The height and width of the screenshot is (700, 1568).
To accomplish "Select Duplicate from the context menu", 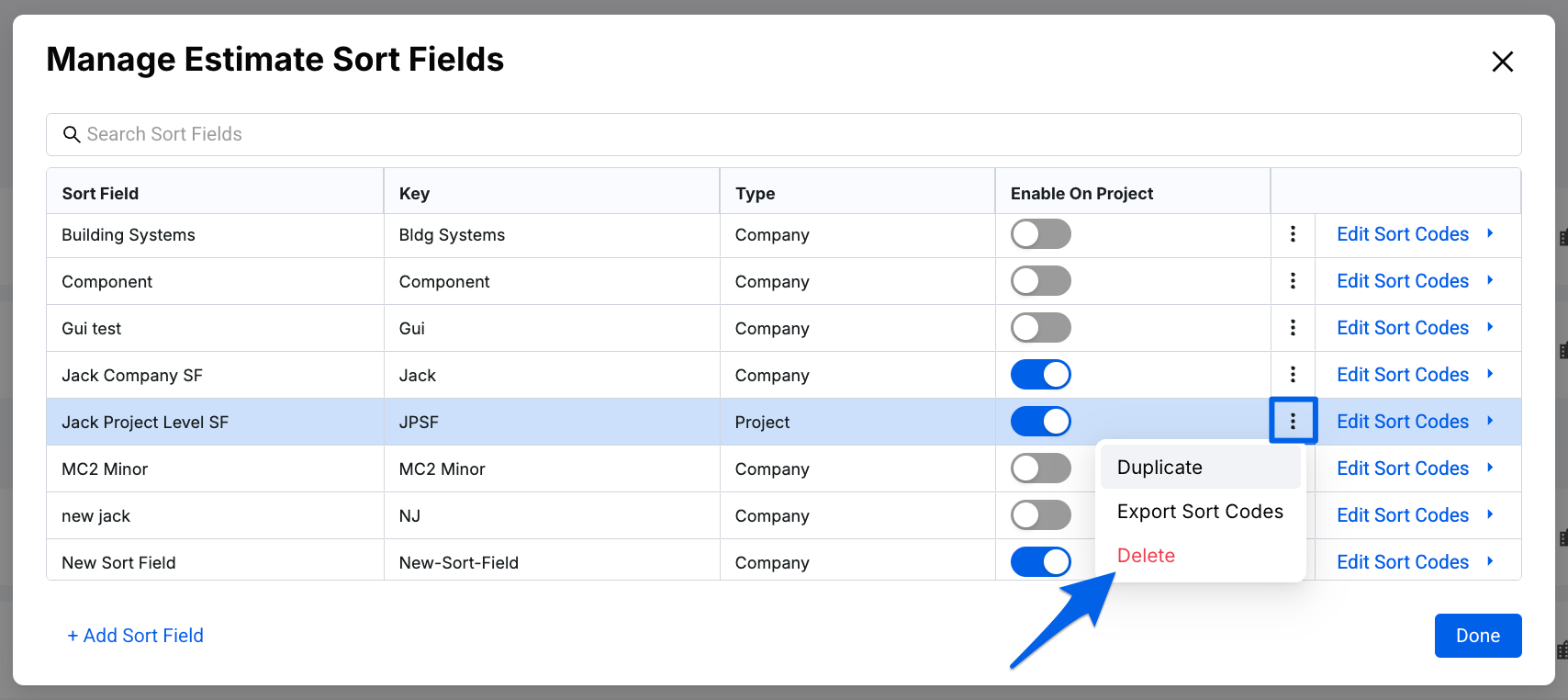I will point(1159,468).
